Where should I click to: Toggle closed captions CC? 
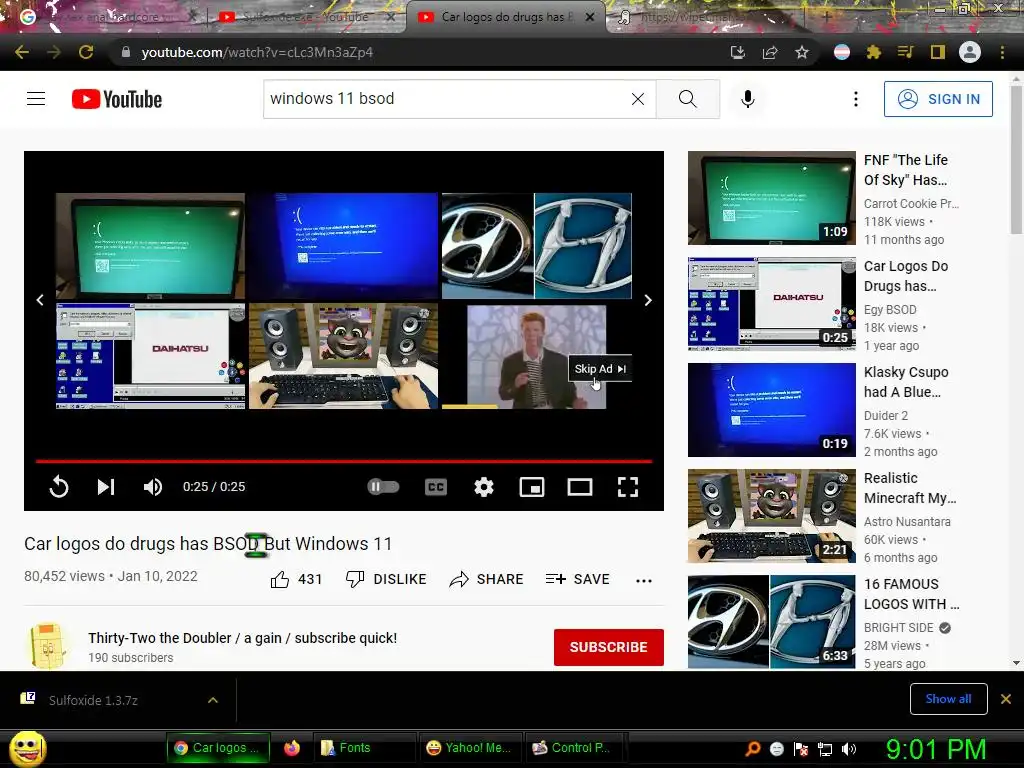pyautogui.click(x=436, y=487)
